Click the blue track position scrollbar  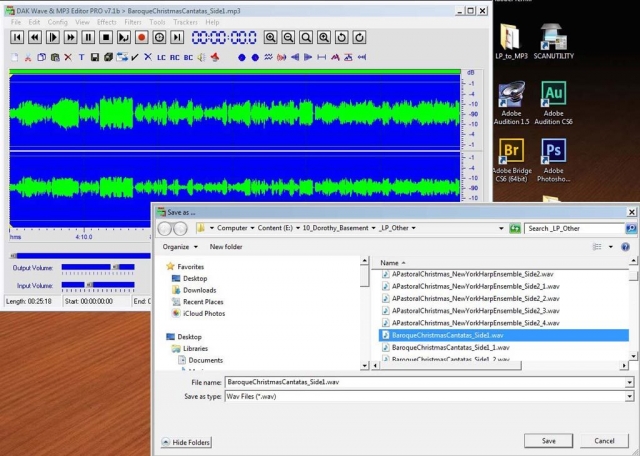pyautogui.click(x=80, y=256)
